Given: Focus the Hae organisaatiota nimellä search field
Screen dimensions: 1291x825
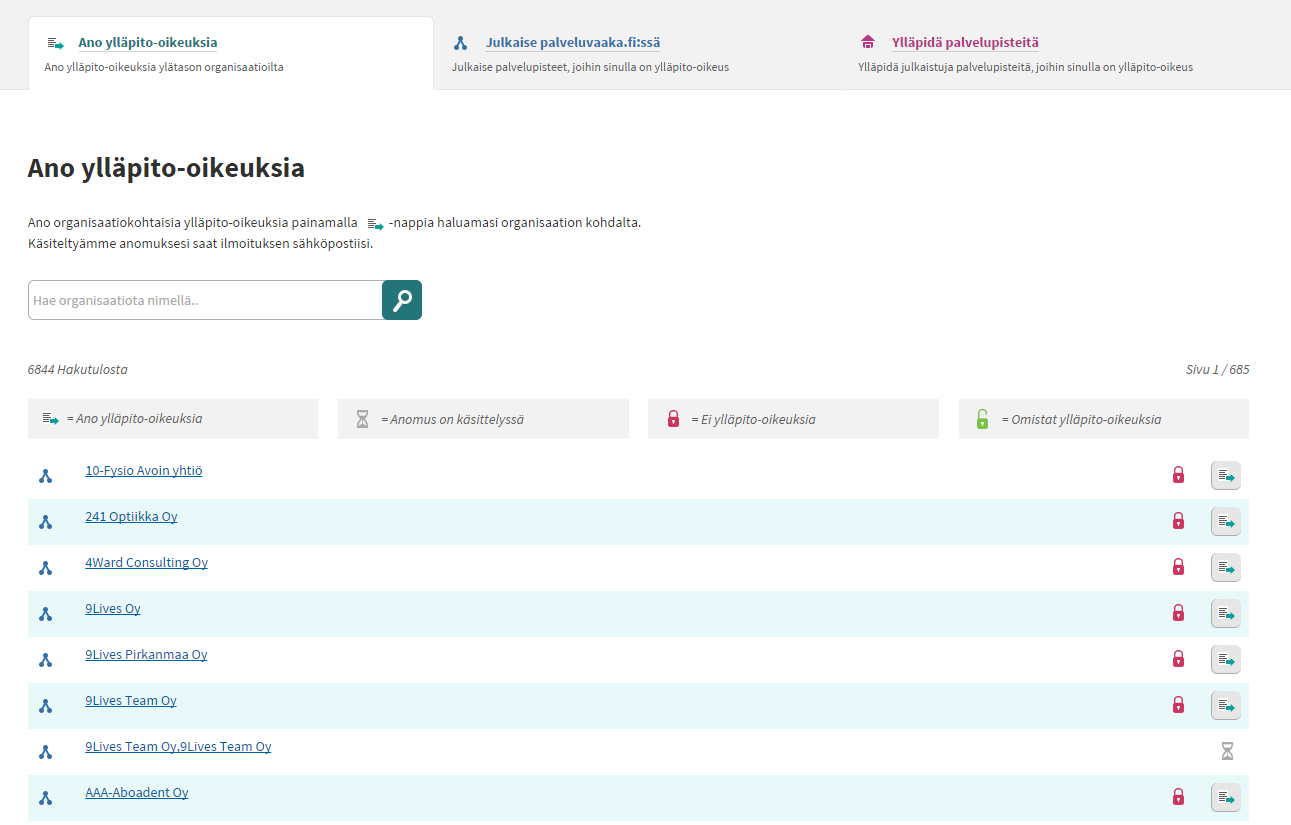Looking at the screenshot, I should pyautogui.click(x=205, y=300).
